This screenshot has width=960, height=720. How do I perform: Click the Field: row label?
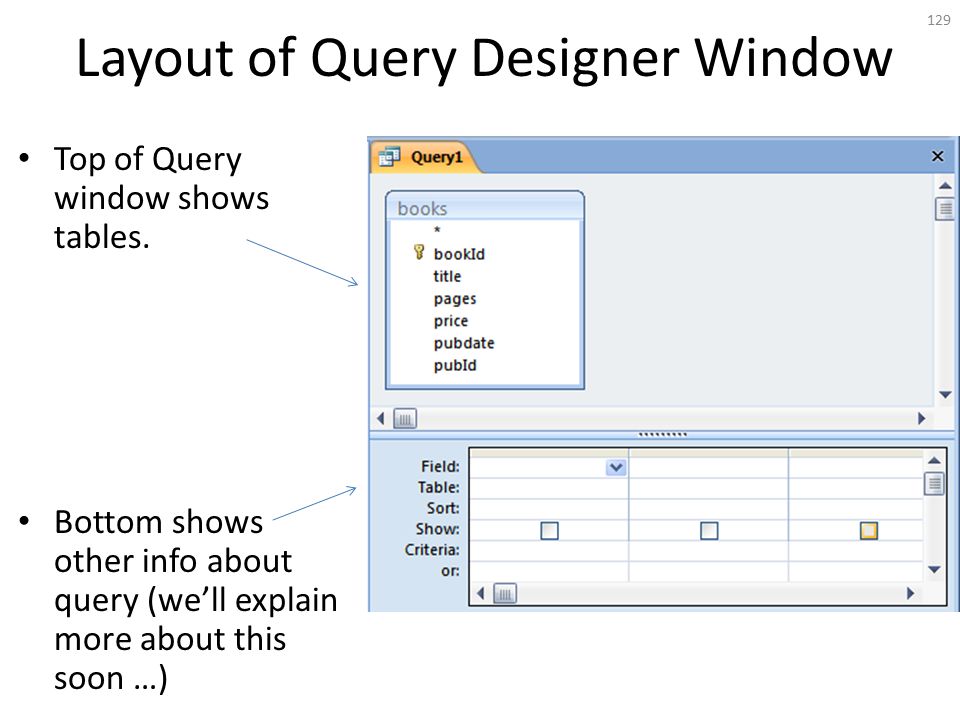tap(440, 467)
